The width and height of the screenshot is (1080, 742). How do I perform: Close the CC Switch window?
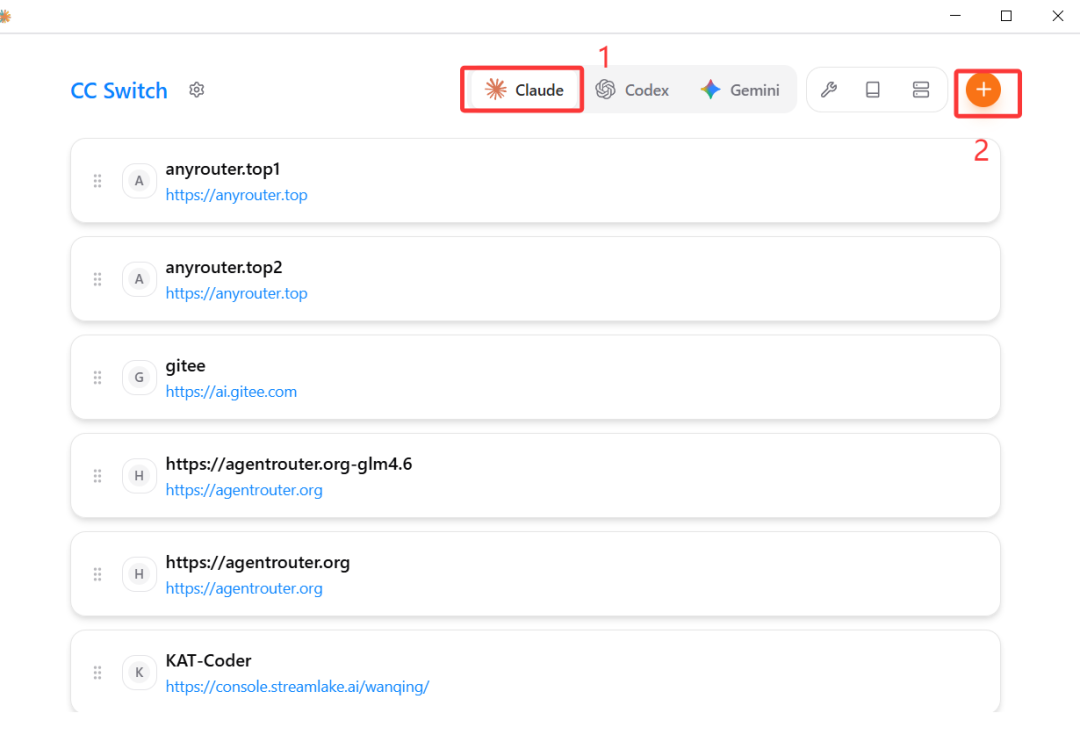click(1058, 16)
